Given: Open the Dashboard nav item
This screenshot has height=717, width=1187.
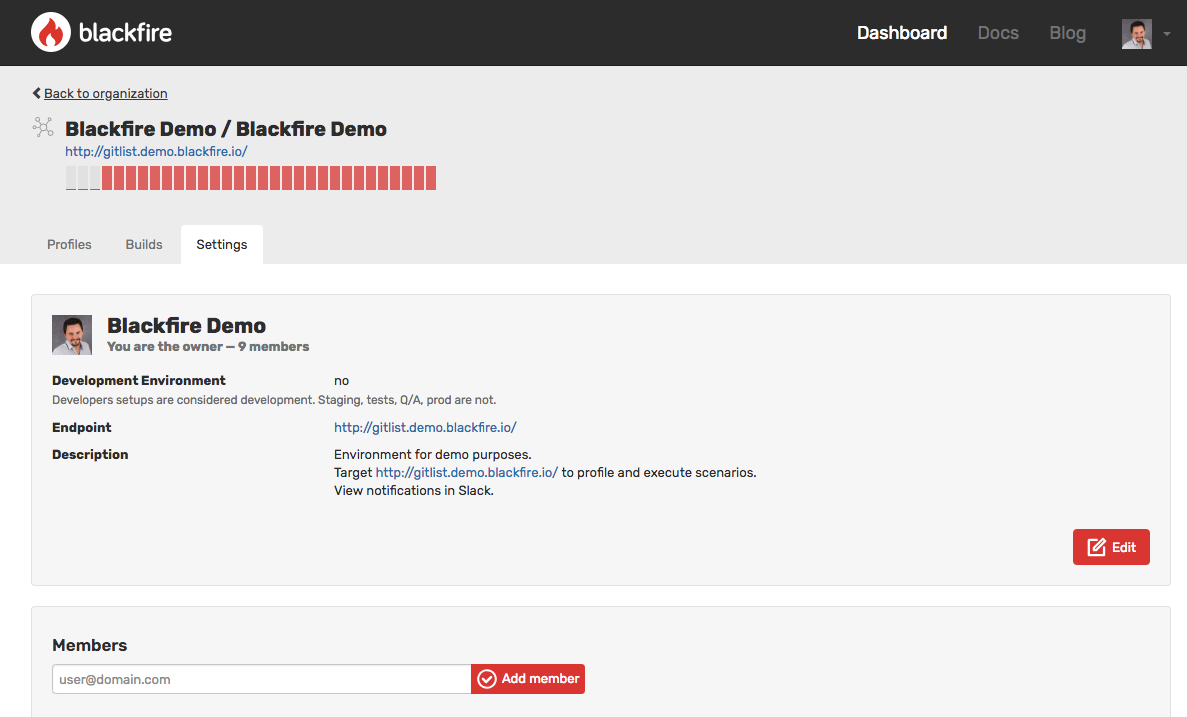Looking at the screenshot, I should 902,33.
